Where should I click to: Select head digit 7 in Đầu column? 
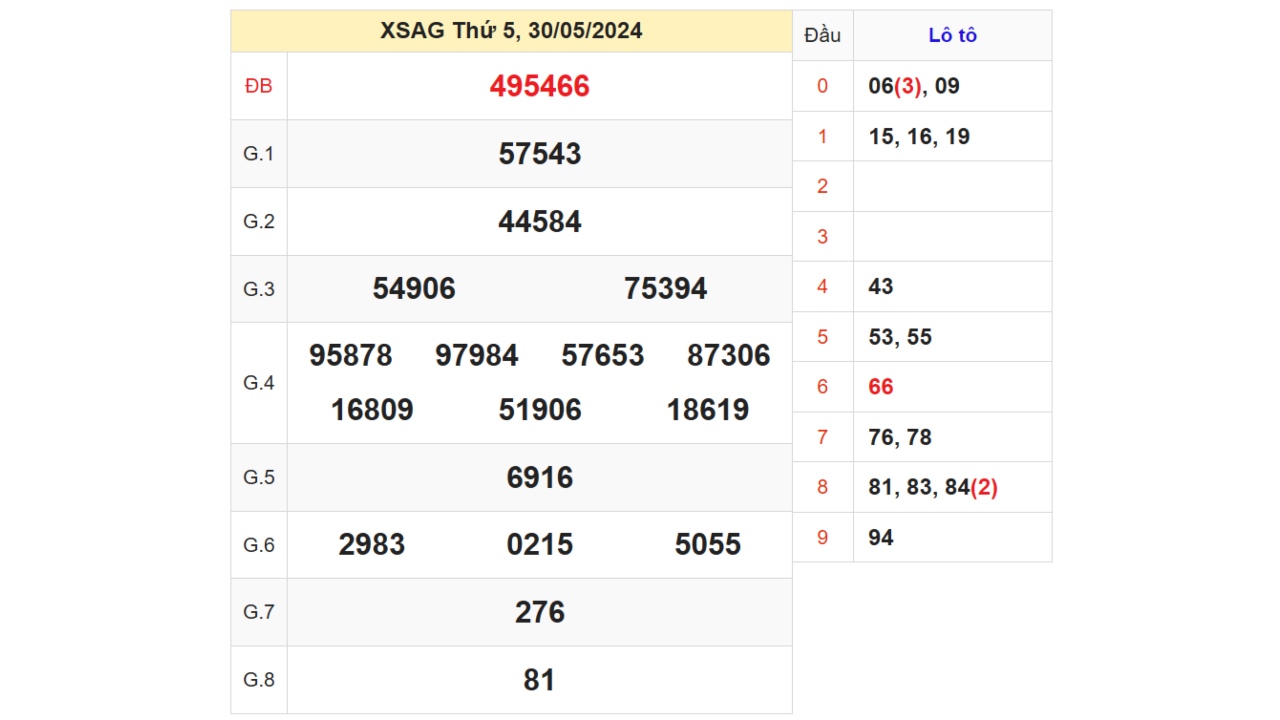(822, 437)
